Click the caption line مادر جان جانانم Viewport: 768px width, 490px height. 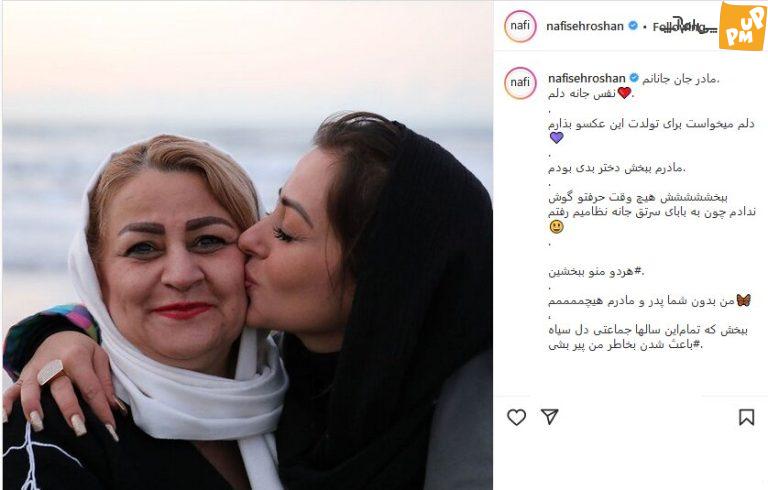[681, 78]
